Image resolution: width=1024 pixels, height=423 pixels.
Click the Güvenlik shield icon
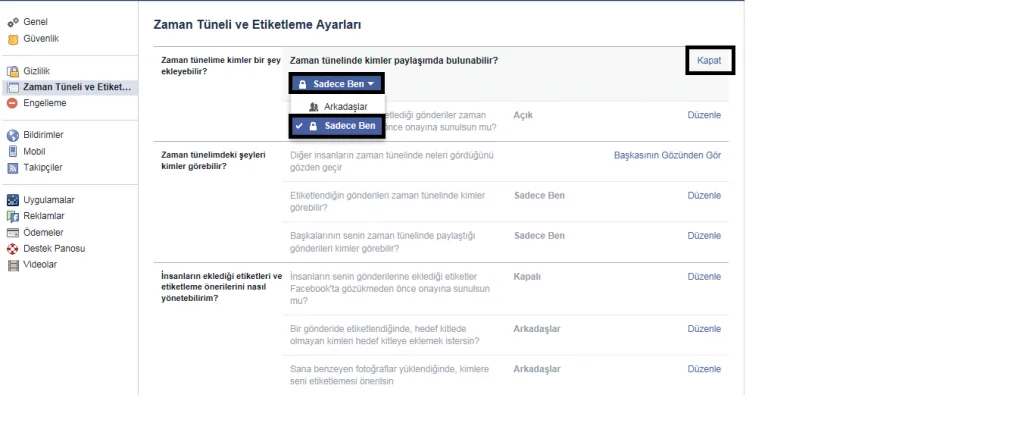point(13,38)
